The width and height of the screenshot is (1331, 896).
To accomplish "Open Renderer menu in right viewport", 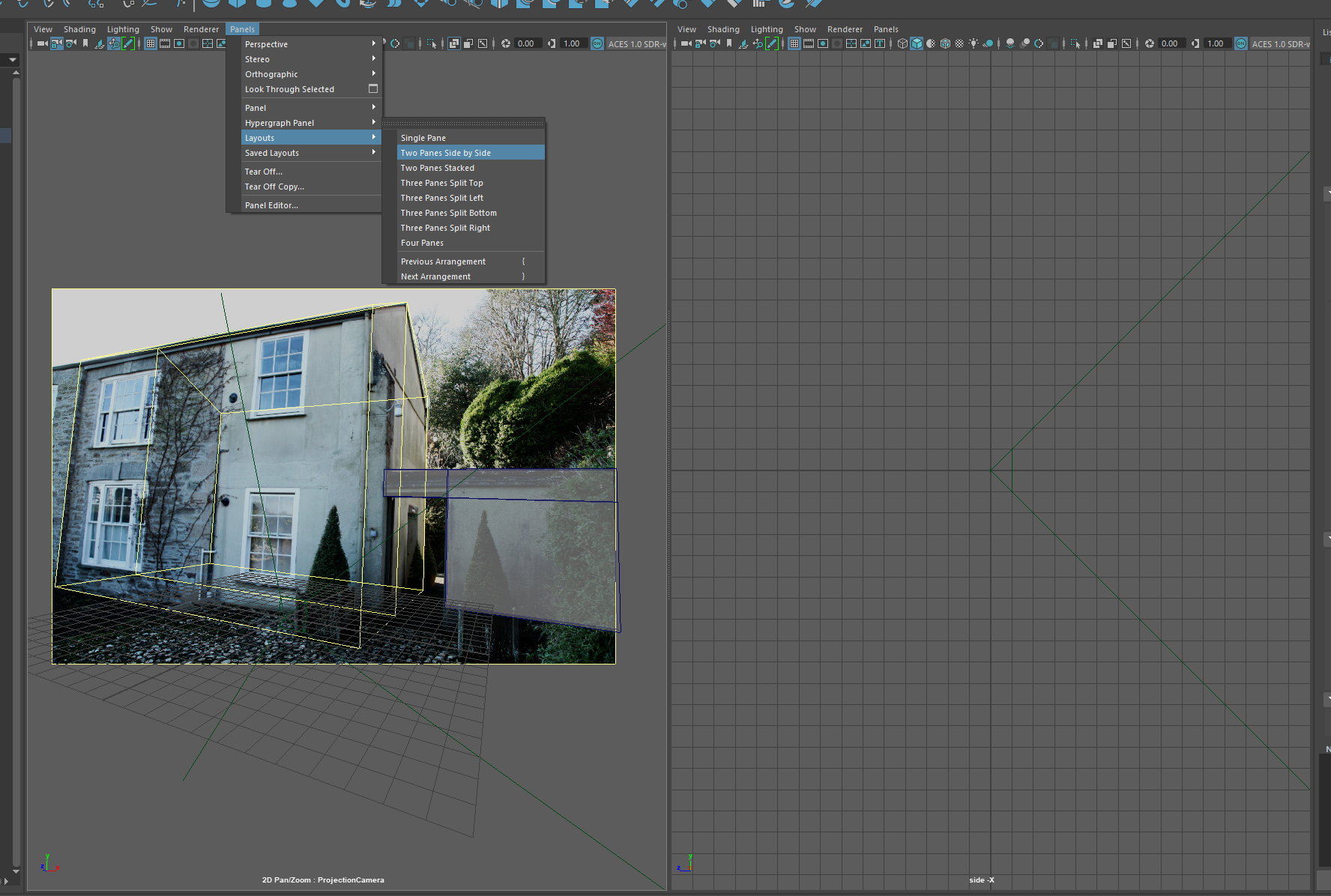I will (x=845, y=29).
